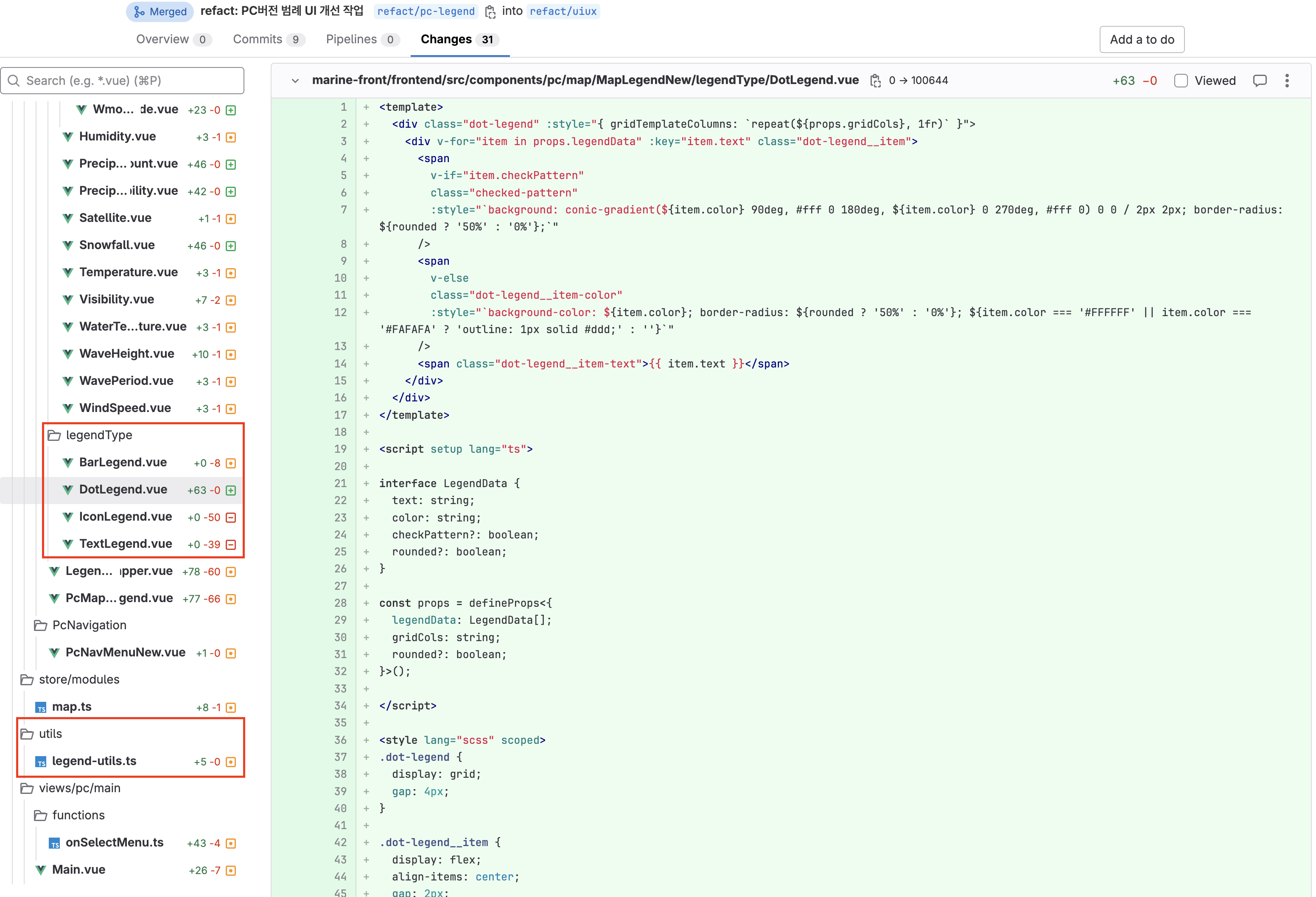Click diff line number 28
The width and height of the screenshot is (1316, 897).
coord(340,603)
